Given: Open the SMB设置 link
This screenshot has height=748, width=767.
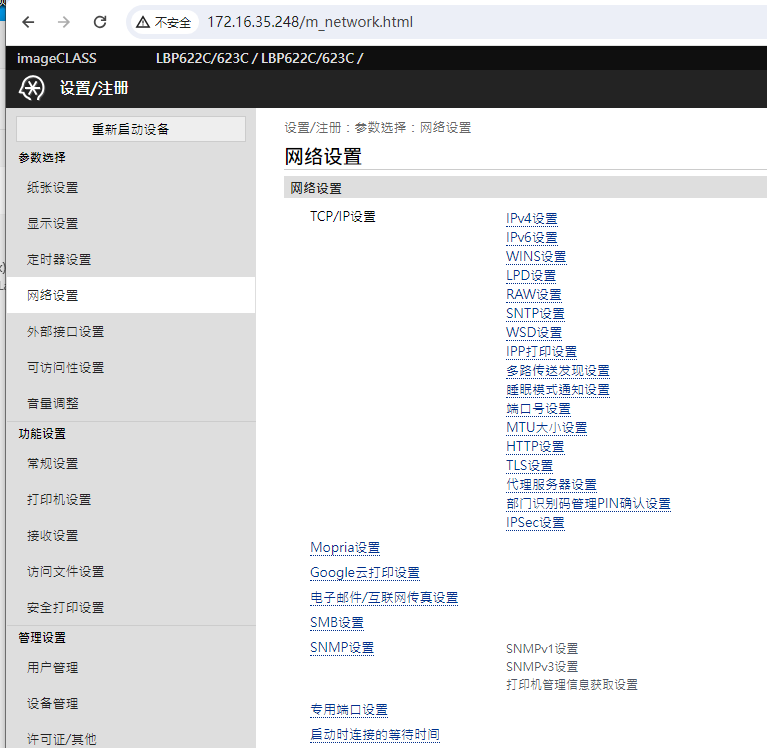Looking at the screenshot, I should (x=338, y=623).
